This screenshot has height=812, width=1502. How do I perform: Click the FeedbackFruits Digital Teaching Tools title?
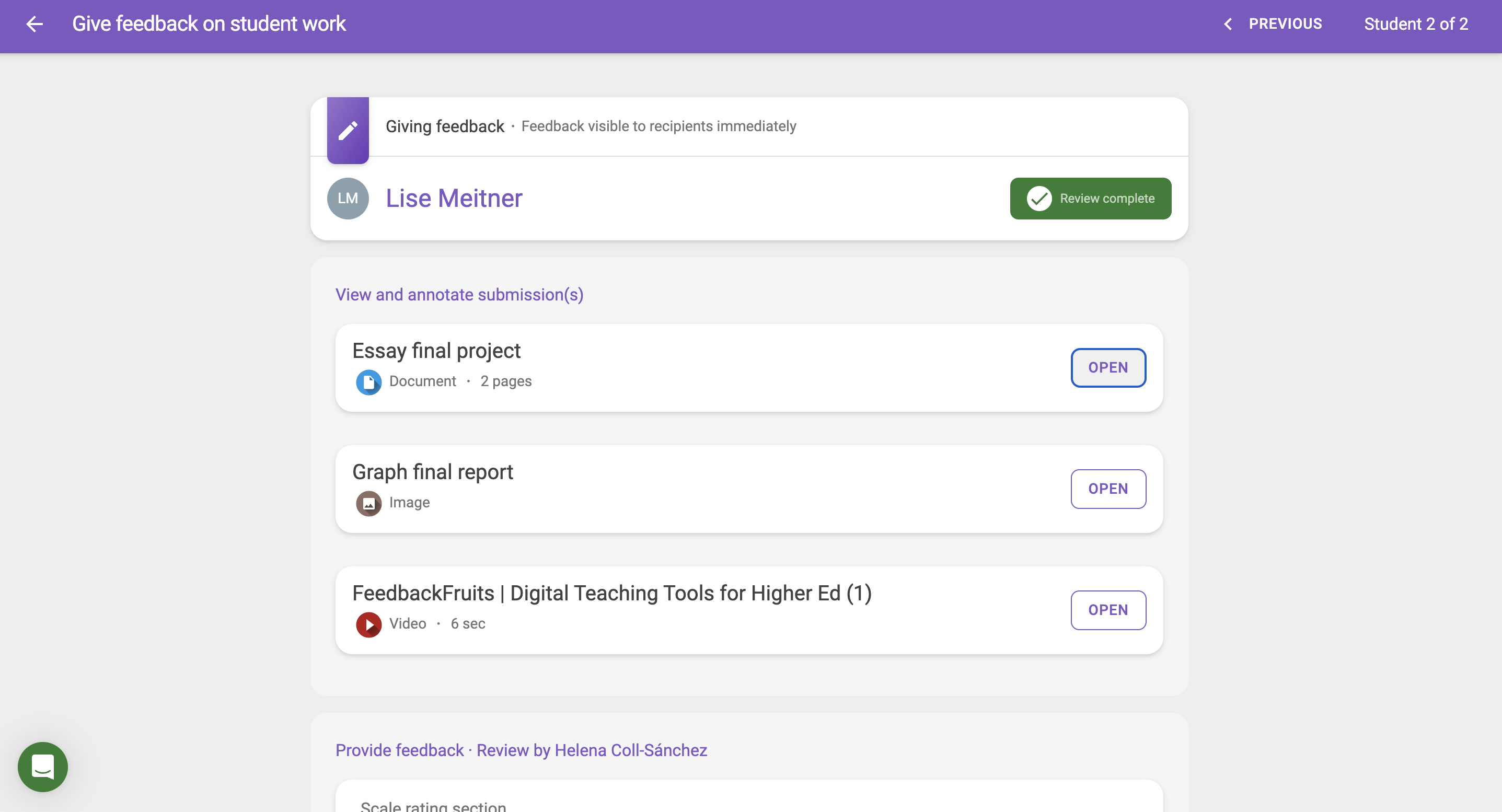click(612, 594)
